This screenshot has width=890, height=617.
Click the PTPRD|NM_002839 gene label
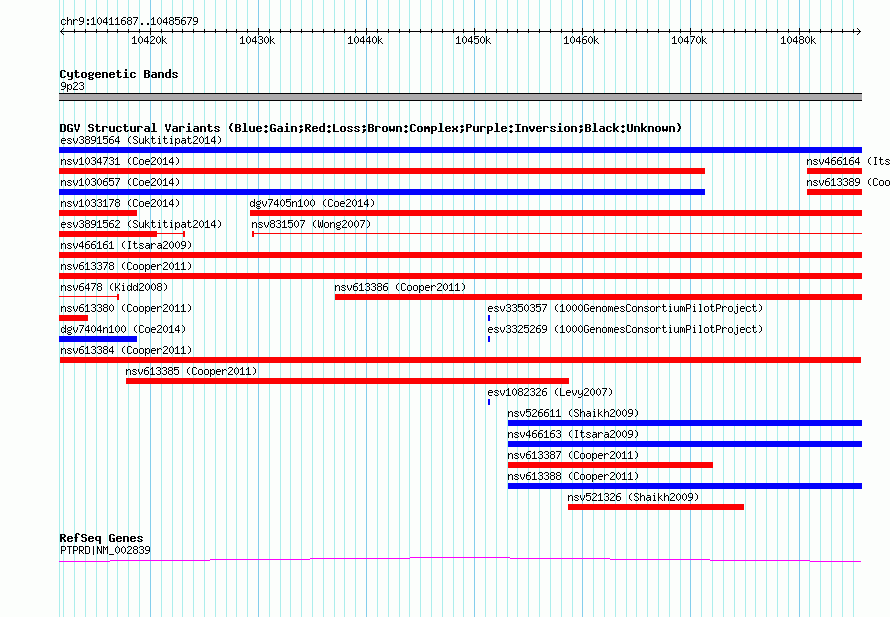[x=105, y=550]
